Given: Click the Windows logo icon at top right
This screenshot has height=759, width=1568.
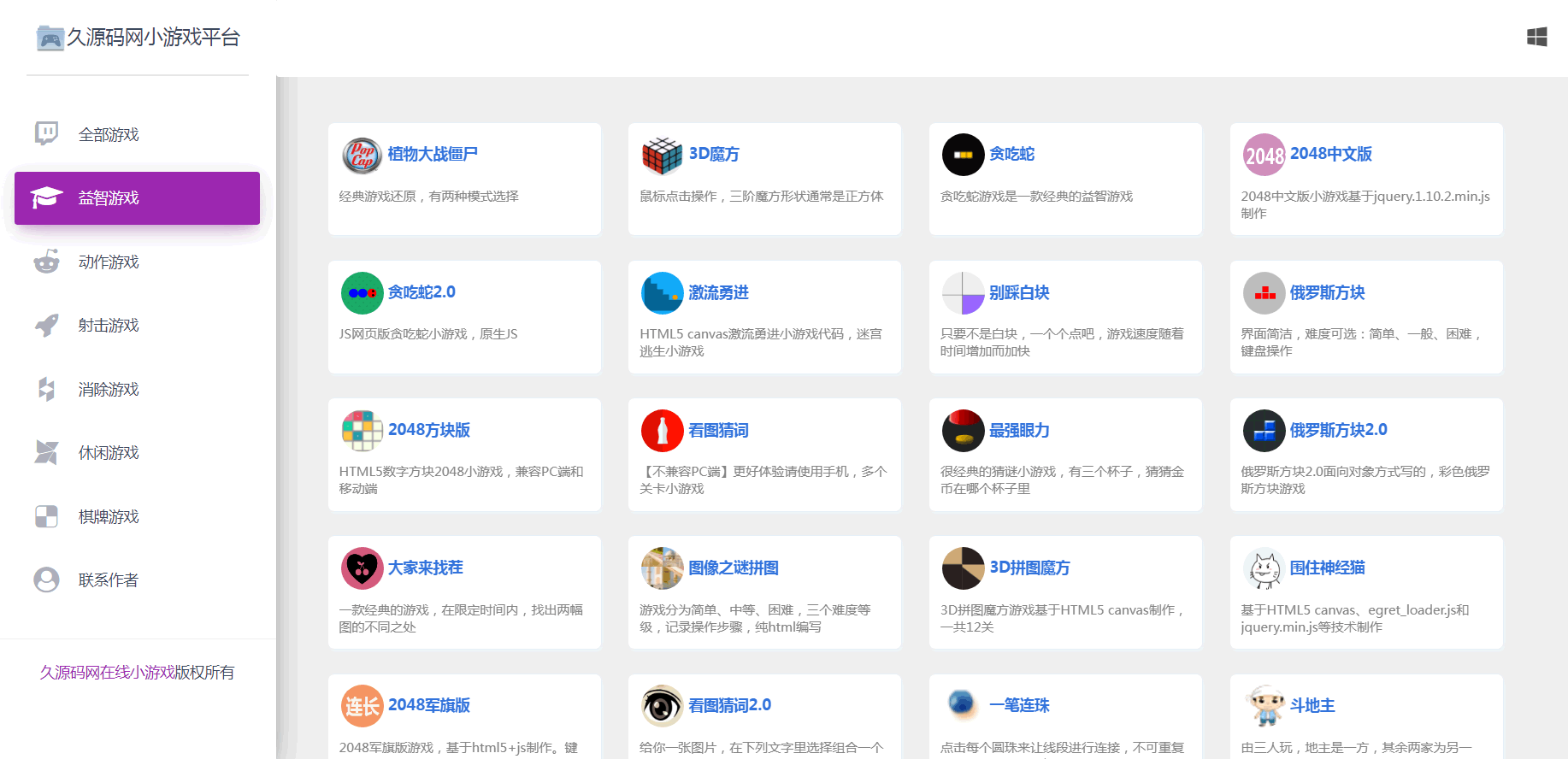Looking at the screenshot, I should click(1536, 37).
